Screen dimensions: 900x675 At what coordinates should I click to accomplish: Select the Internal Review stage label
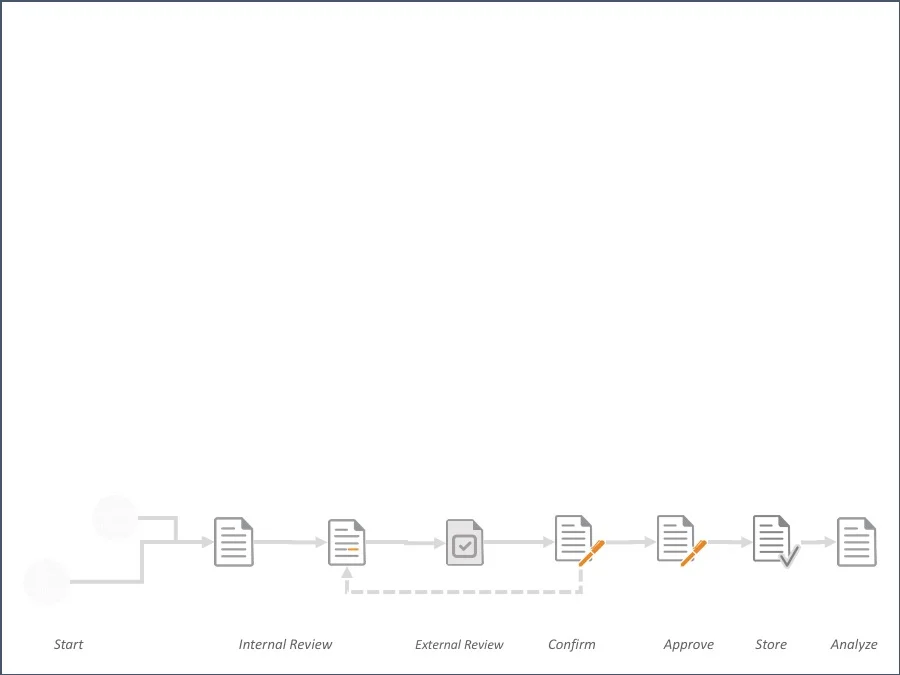285,644
